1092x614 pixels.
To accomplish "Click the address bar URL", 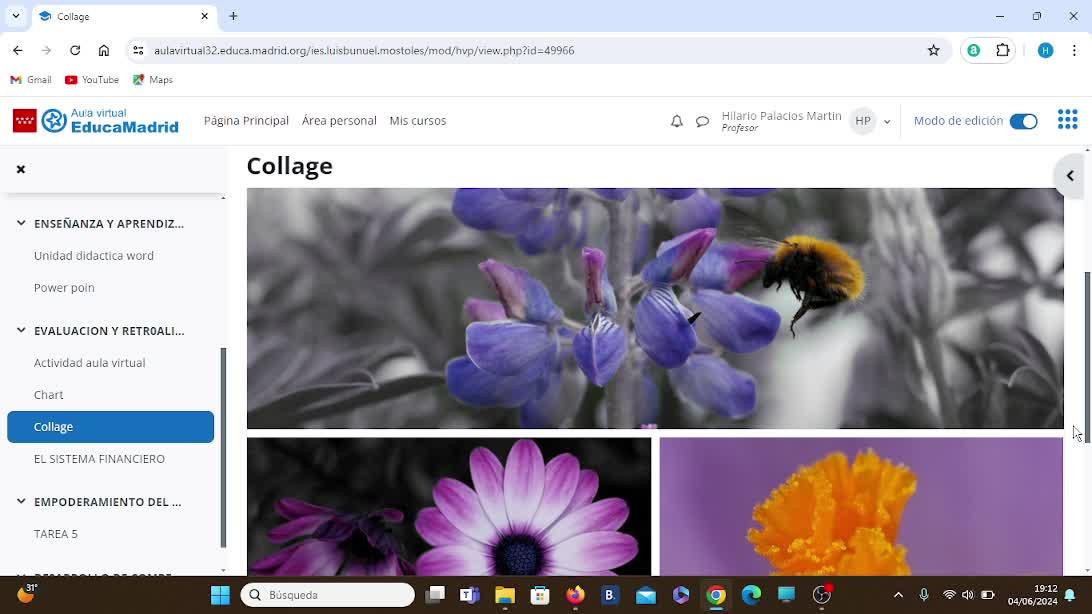I will (364, 50).
